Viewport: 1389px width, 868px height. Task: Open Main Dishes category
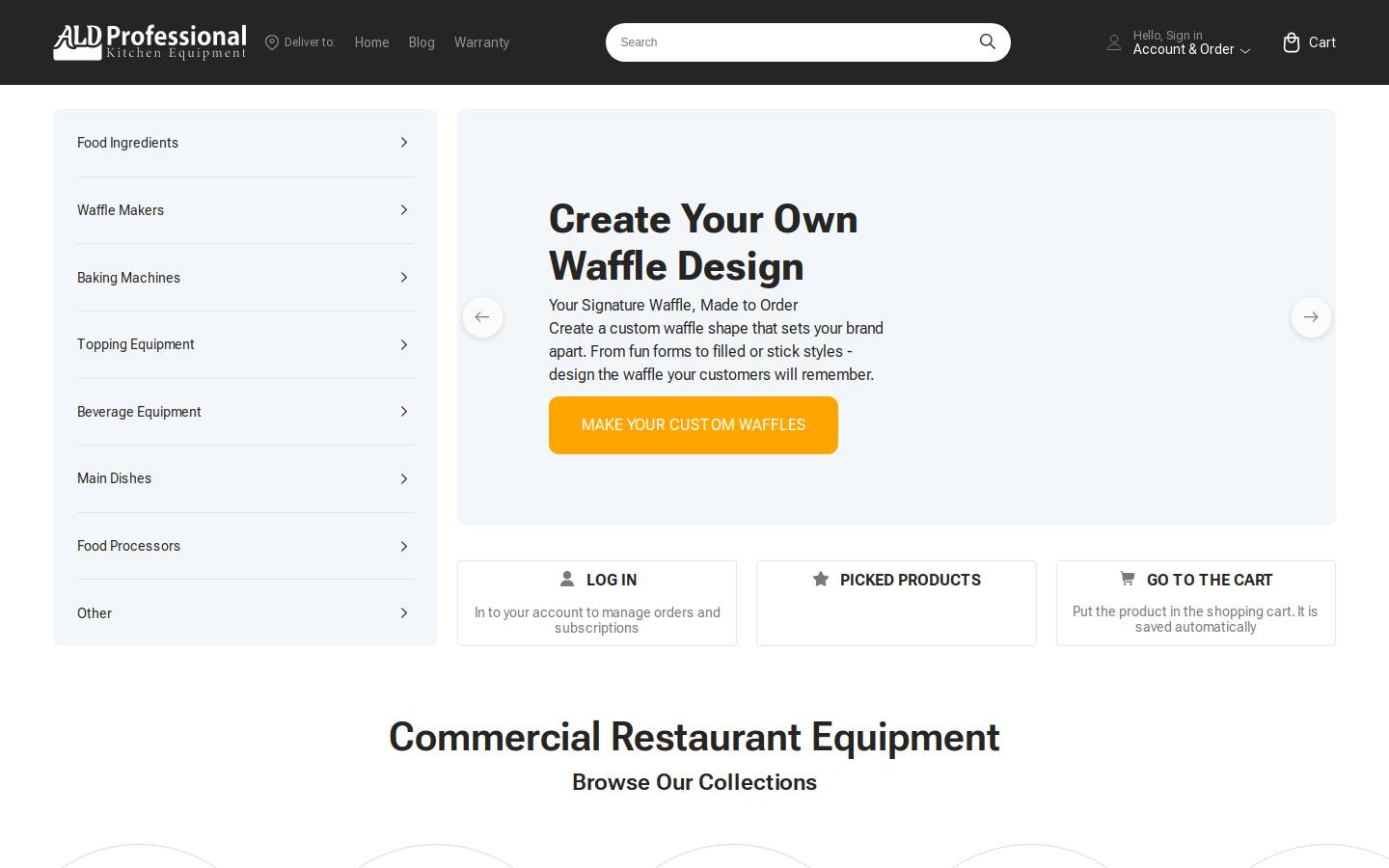tap(114, 478)
